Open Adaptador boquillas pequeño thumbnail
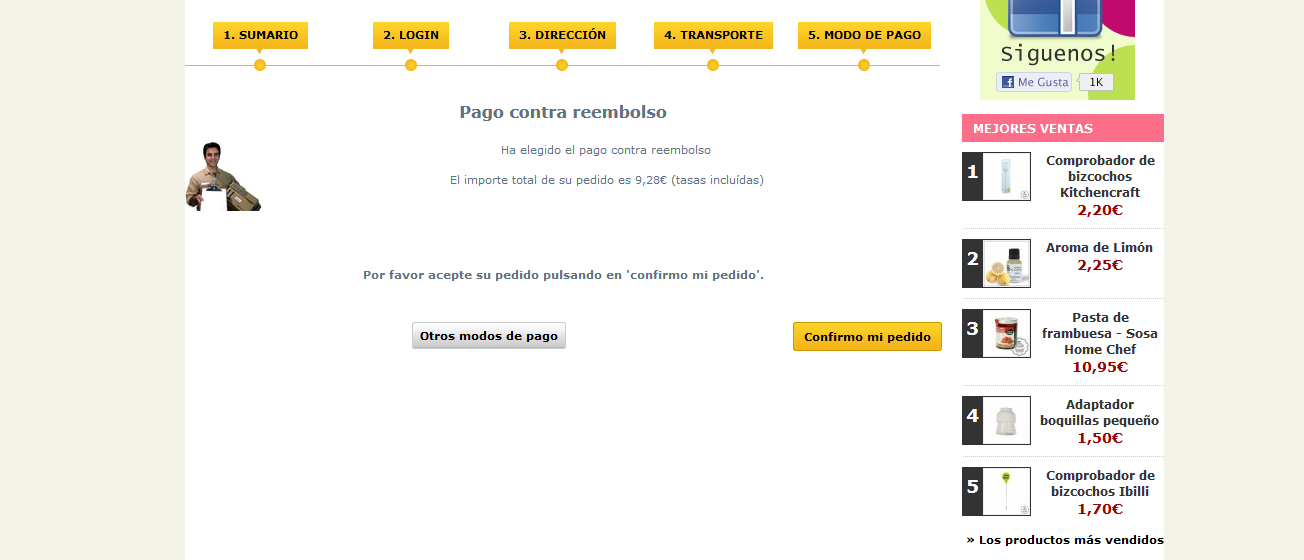 pyautogui.click(x=1007, y=421)
